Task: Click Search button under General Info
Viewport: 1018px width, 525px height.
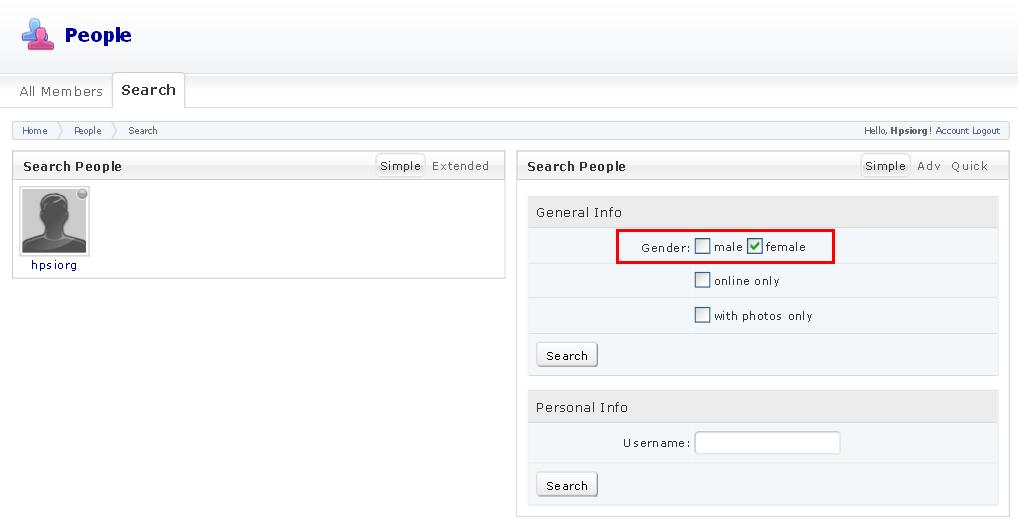Action: pyautogui.click(x=567, y=355)
